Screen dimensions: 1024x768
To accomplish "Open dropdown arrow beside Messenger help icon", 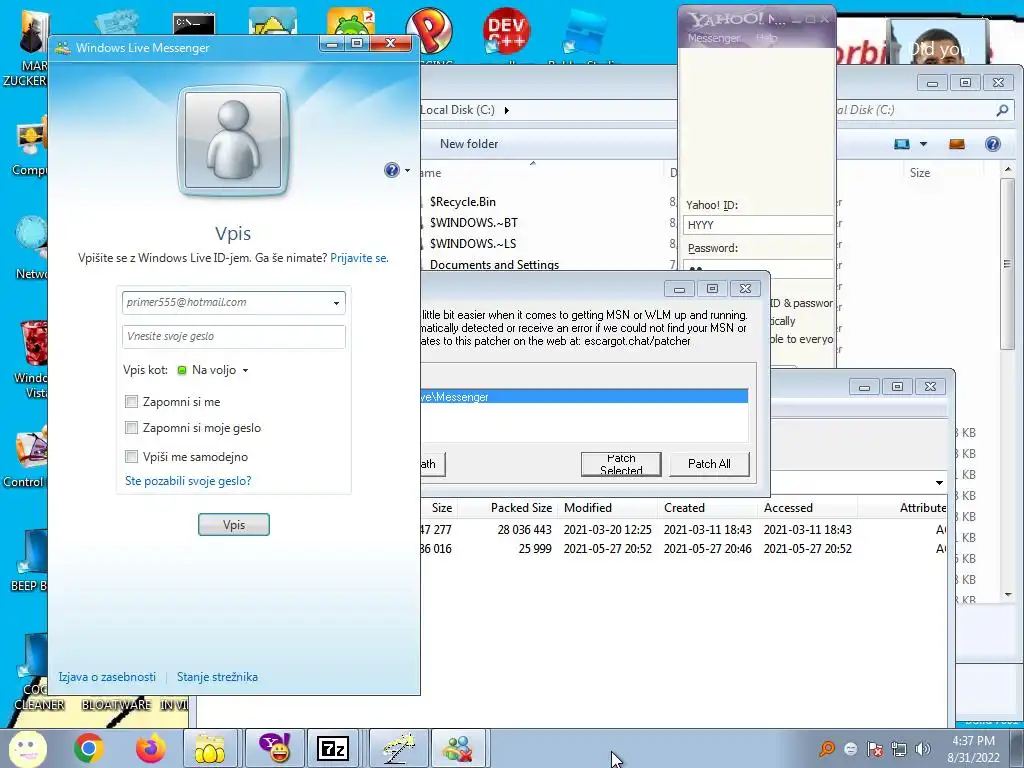I will (408, 170).
